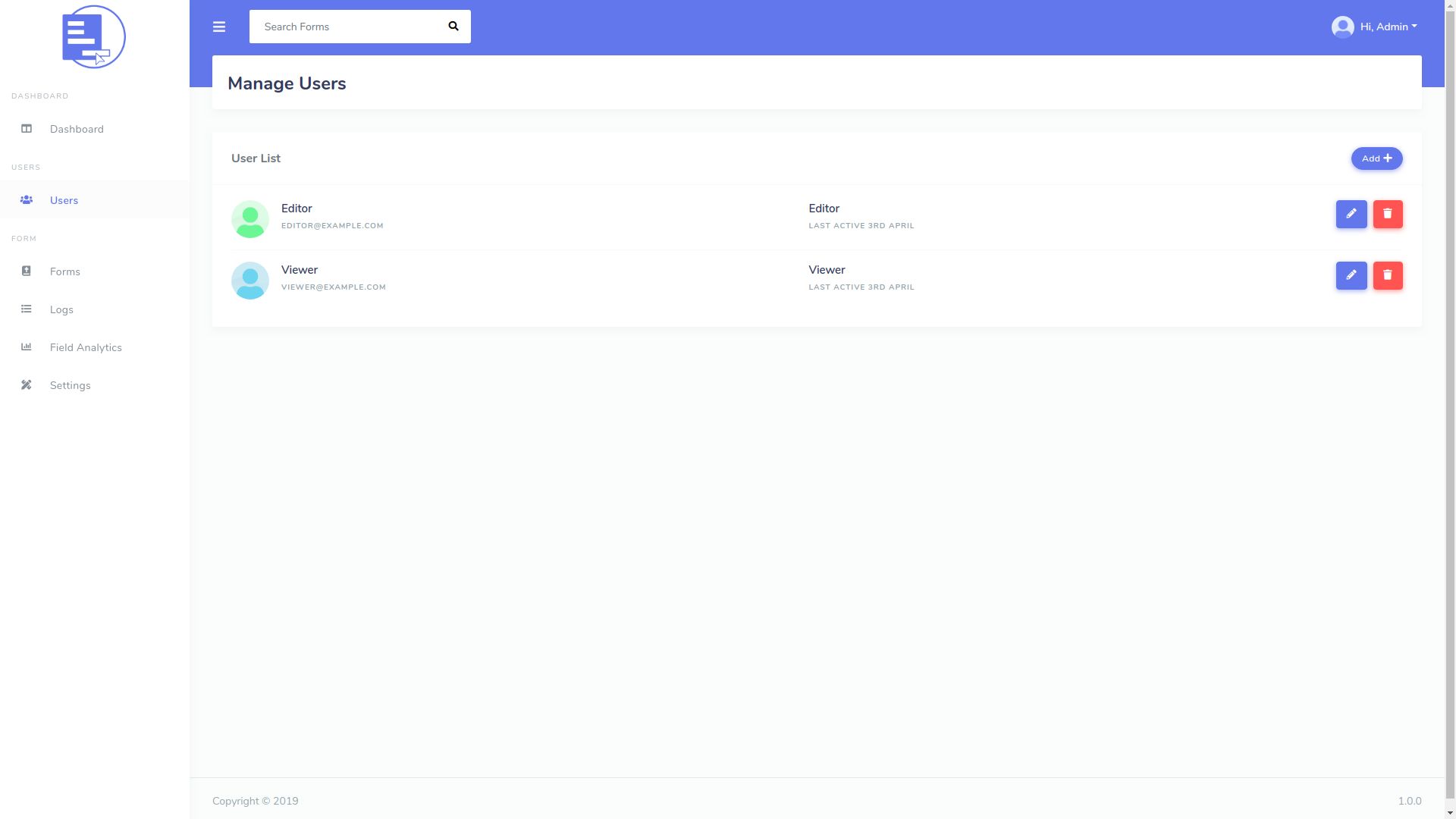Click the search magnifier icon
The height and width of the screenshot is (819, 1456).
coord(453,27)
